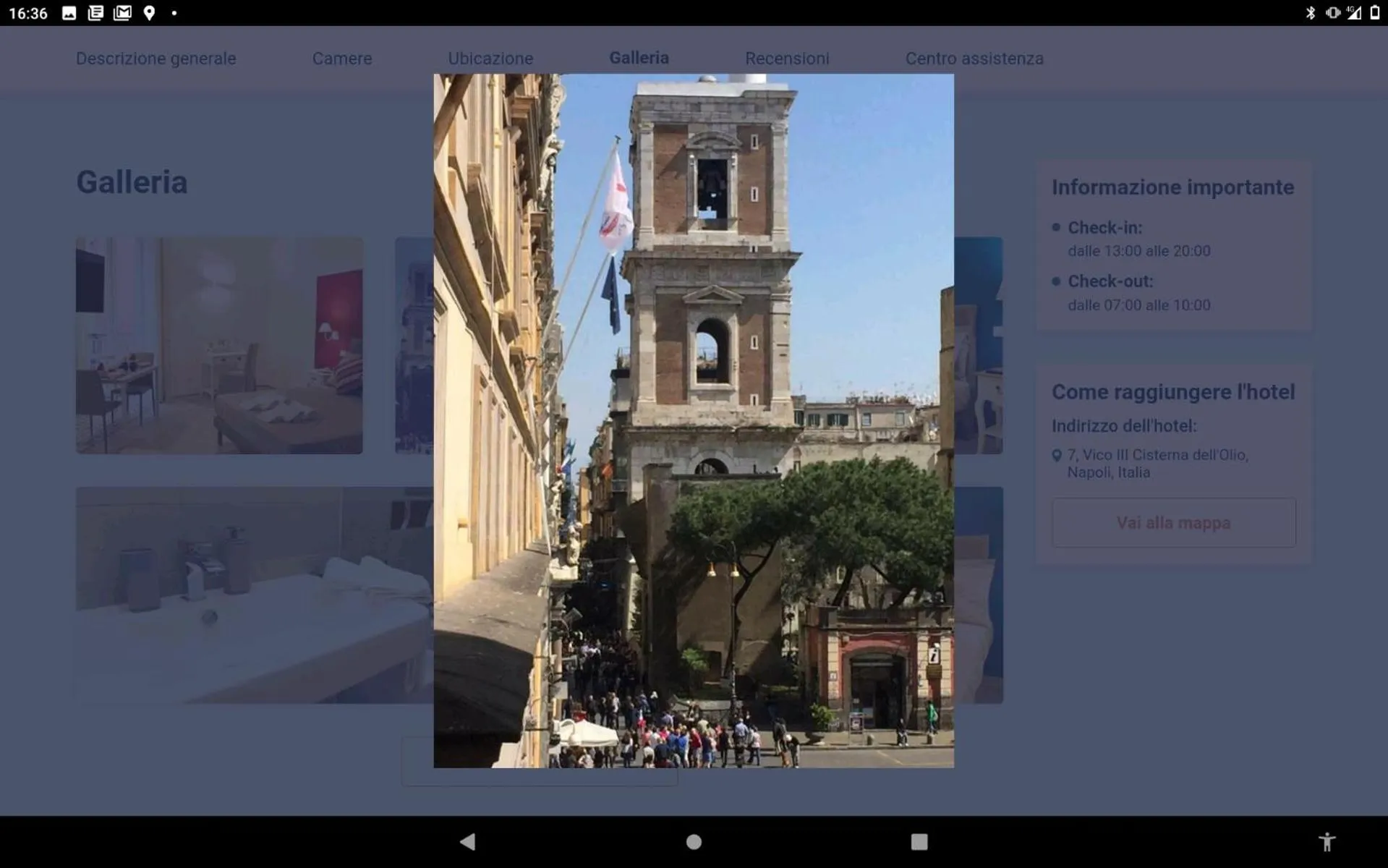This screenshot has height=868, width=1388.
Task: Show the Recensioni tab
Action: (787, 59)
